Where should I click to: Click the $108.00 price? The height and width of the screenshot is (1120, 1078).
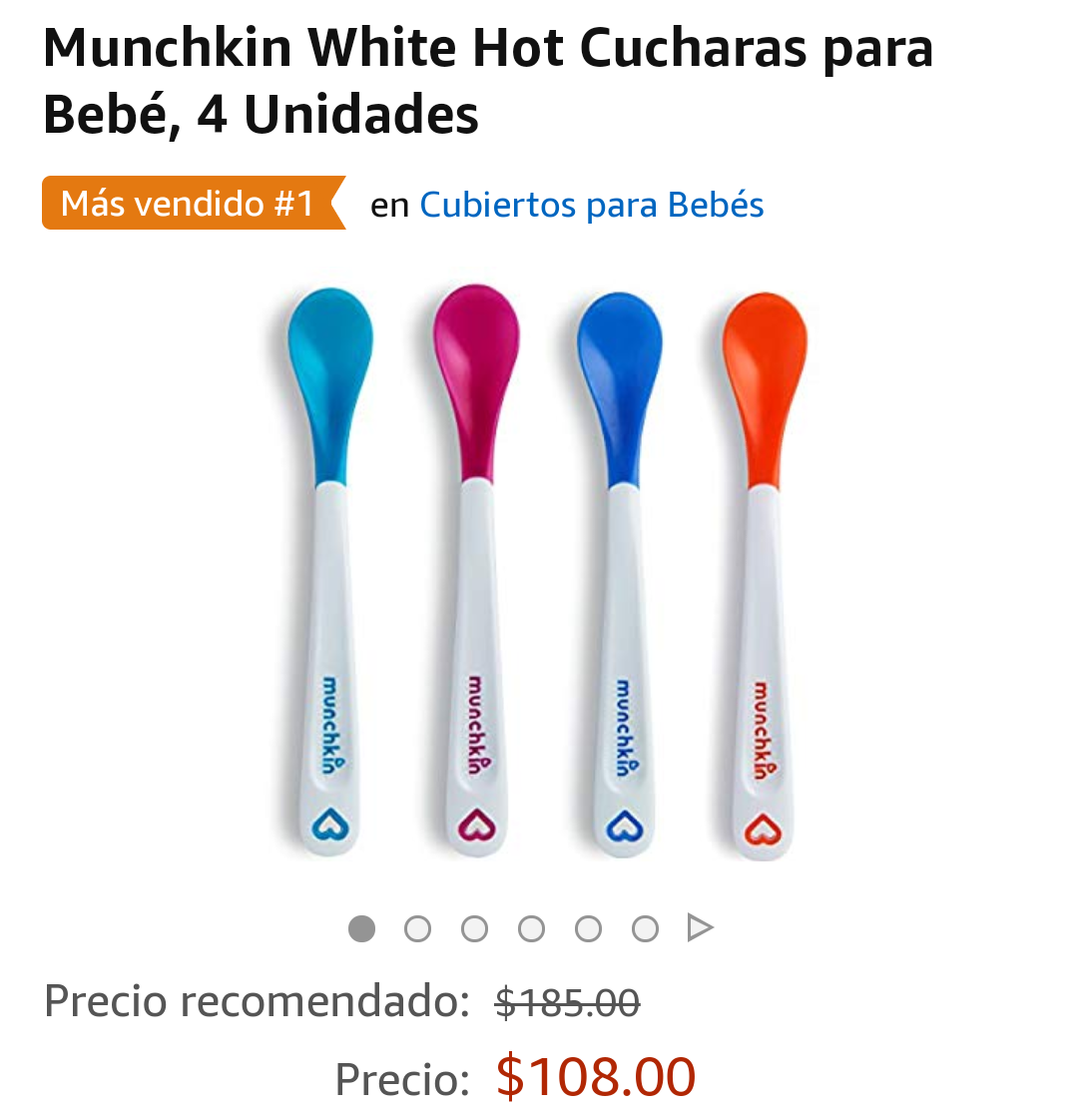pos(596,1076)
